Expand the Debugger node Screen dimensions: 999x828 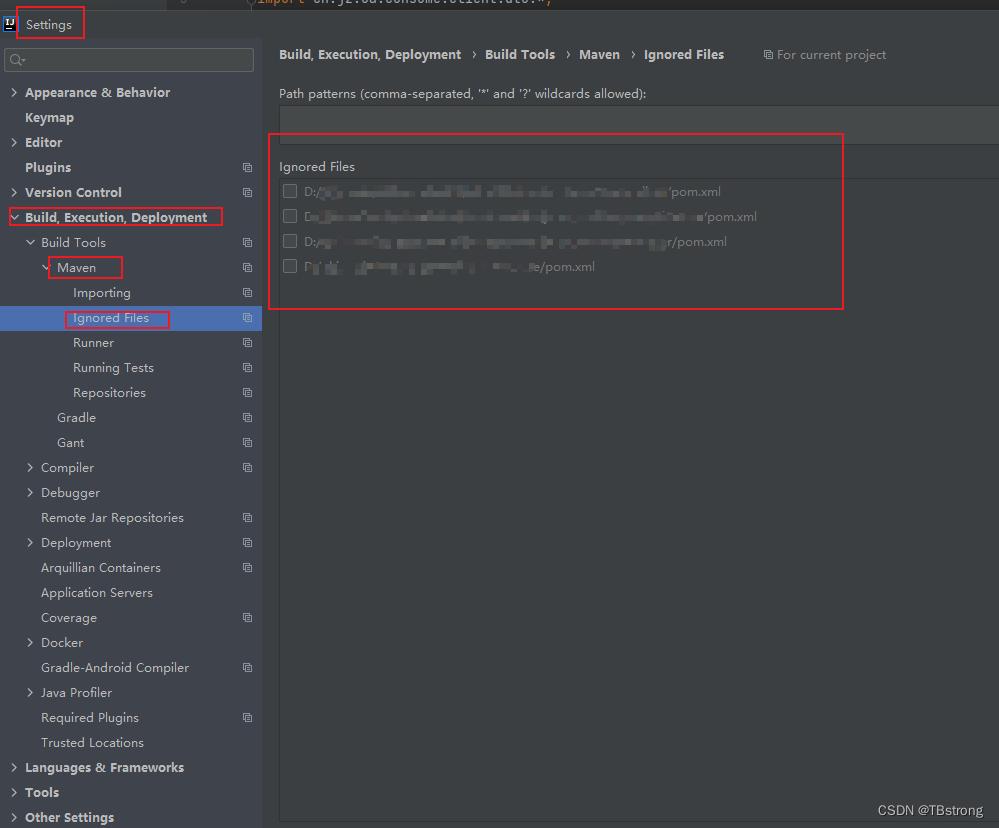click(x=30, y=492)
